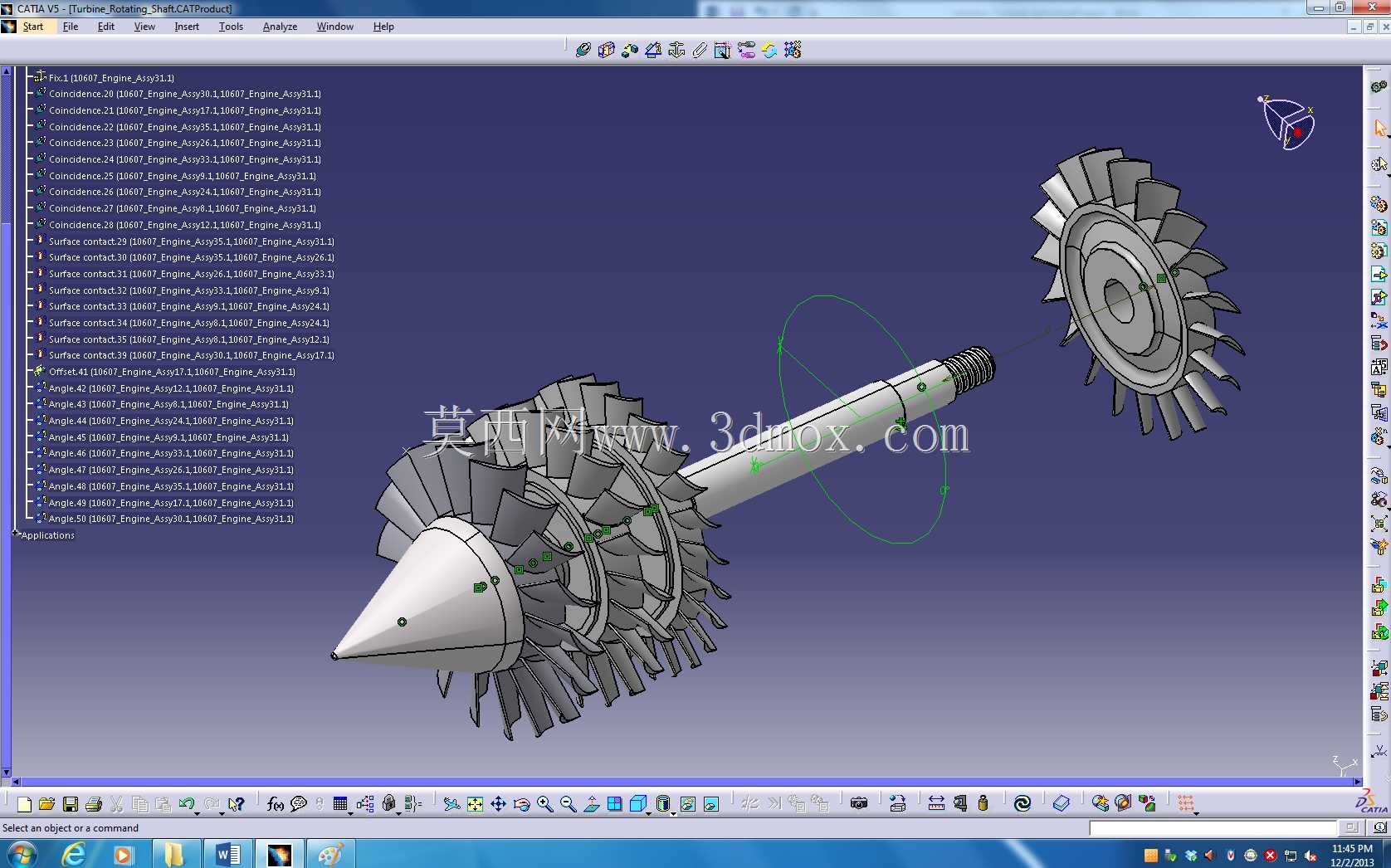
Task: Click the Angle Constraint icon
Action: [653, 50]
